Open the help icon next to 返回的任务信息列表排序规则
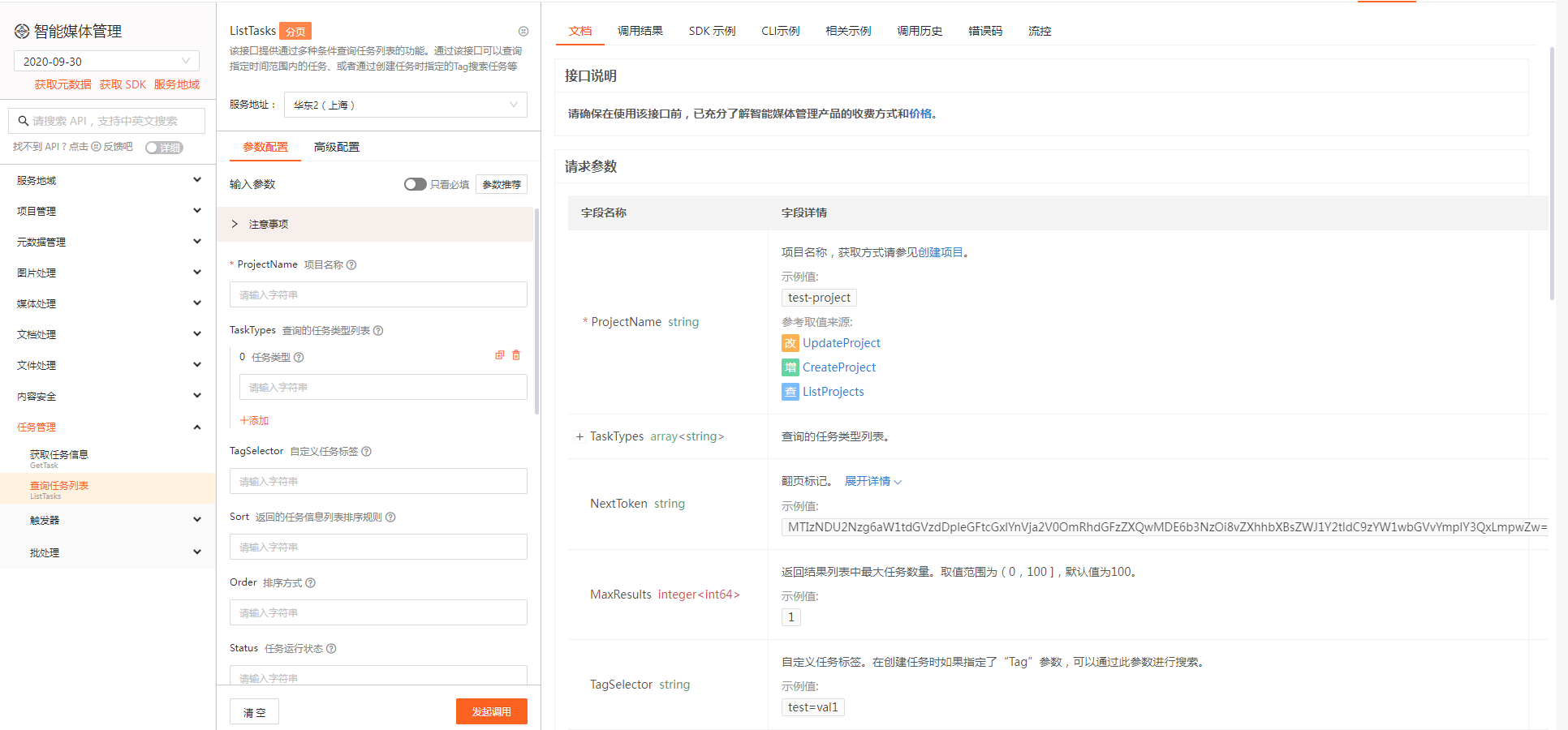This screenshot has height=730, width=1568. click(x=390, y=517)
